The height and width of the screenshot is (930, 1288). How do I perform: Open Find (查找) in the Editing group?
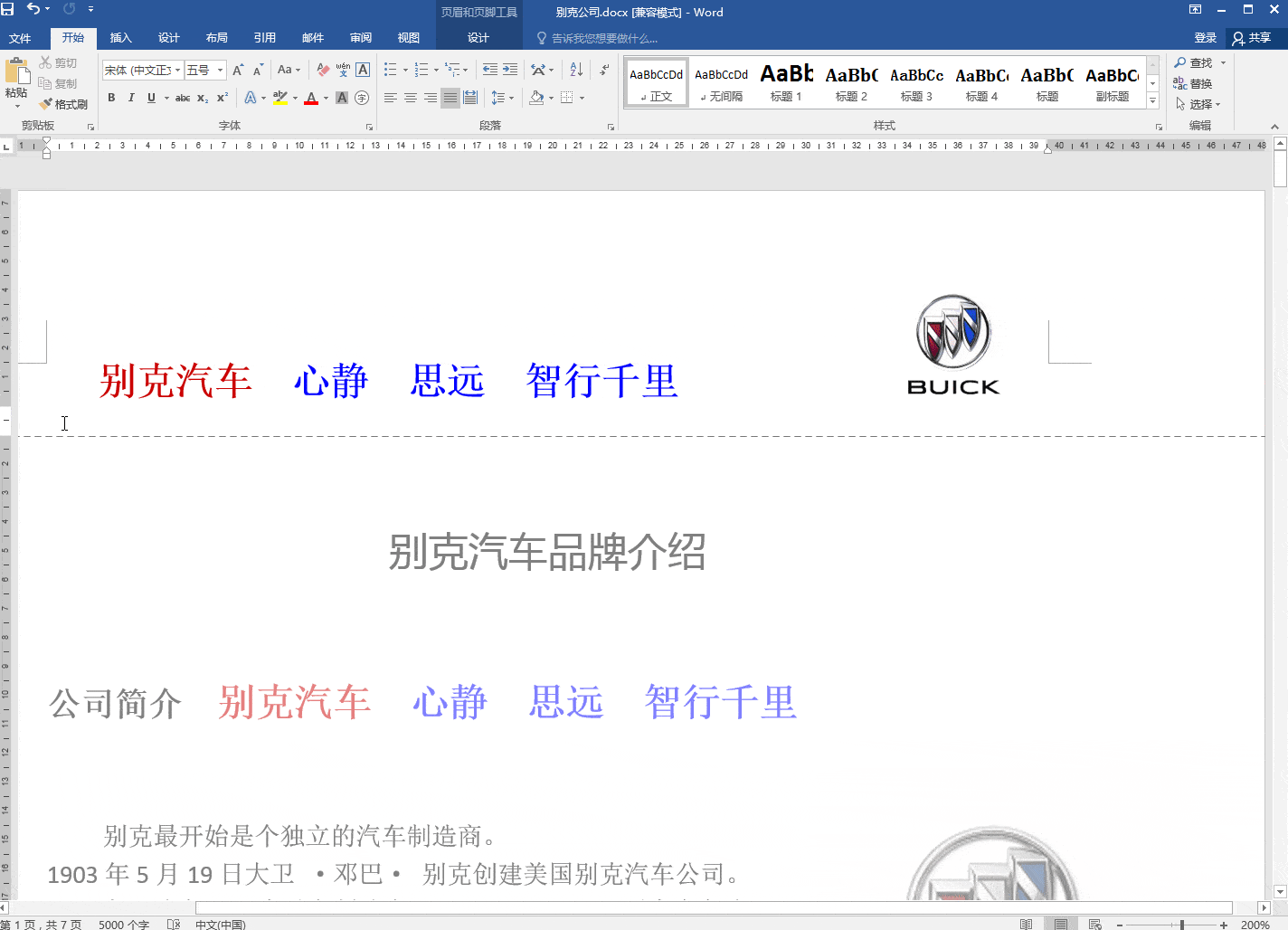1199,62
